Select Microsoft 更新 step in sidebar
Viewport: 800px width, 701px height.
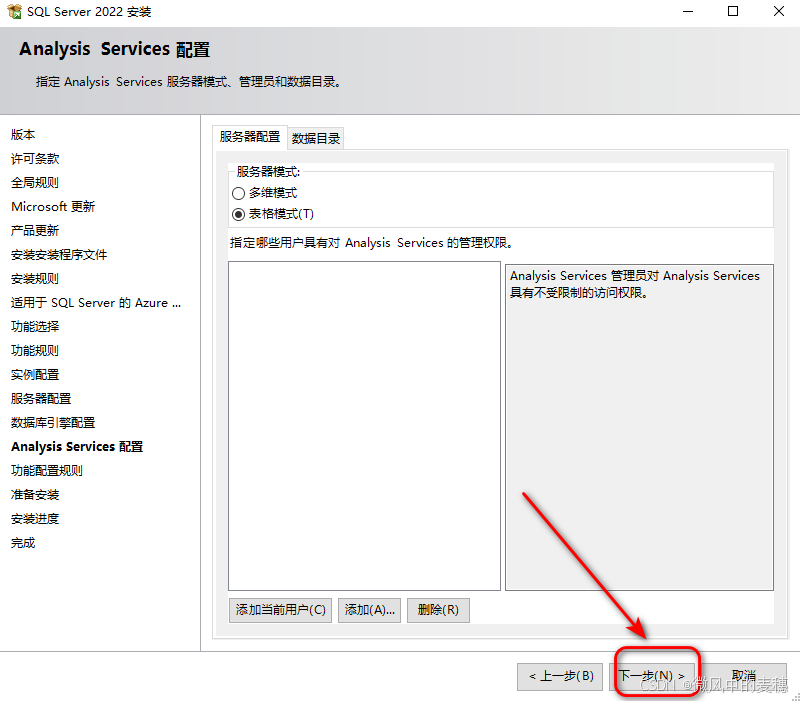tap(53, 207)
